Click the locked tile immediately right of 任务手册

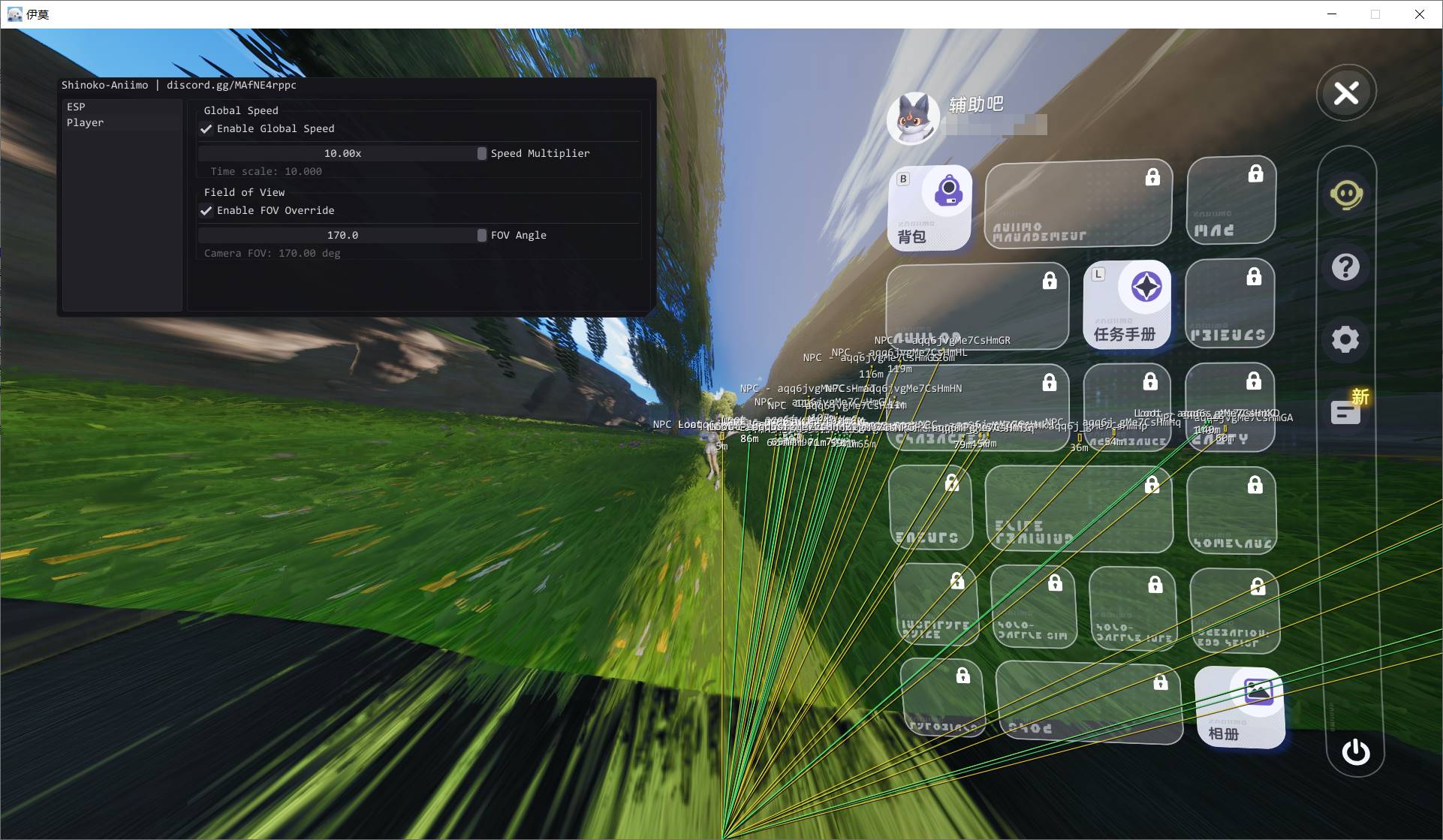(1230, 303)
